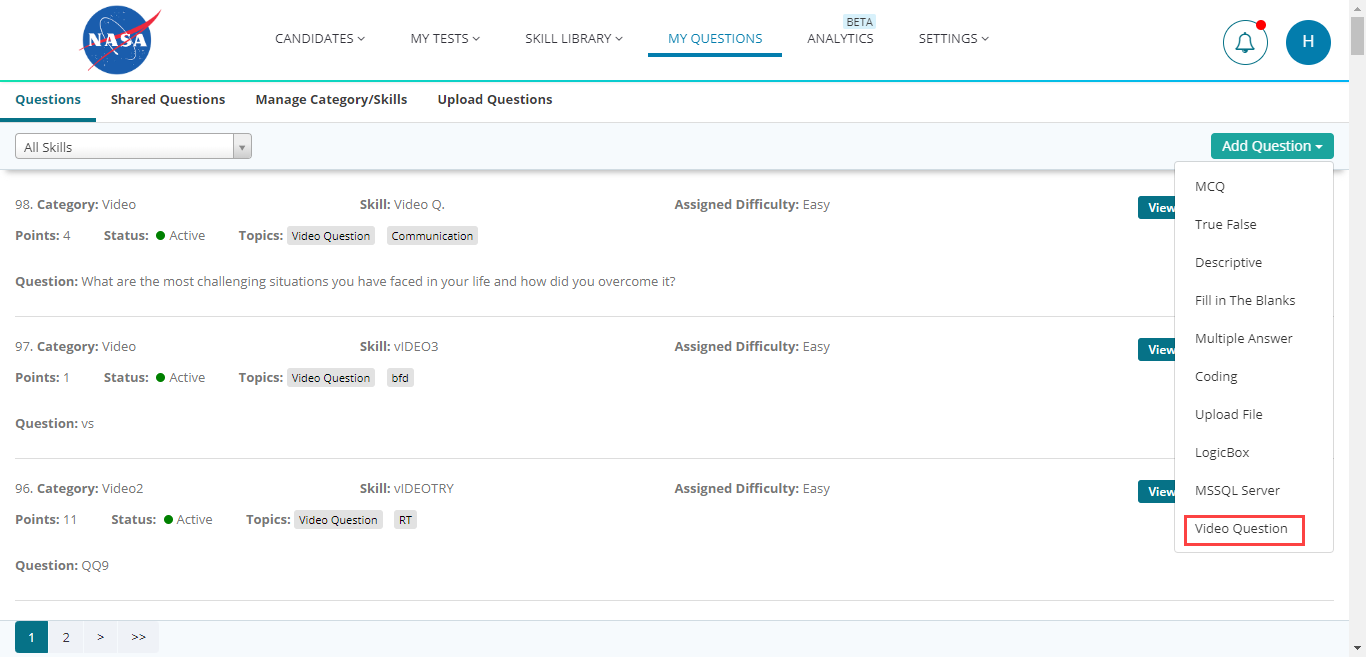Click the Add Question dropdown button
This screenshot has height=657, width=1366.
tap(1272, 146)
